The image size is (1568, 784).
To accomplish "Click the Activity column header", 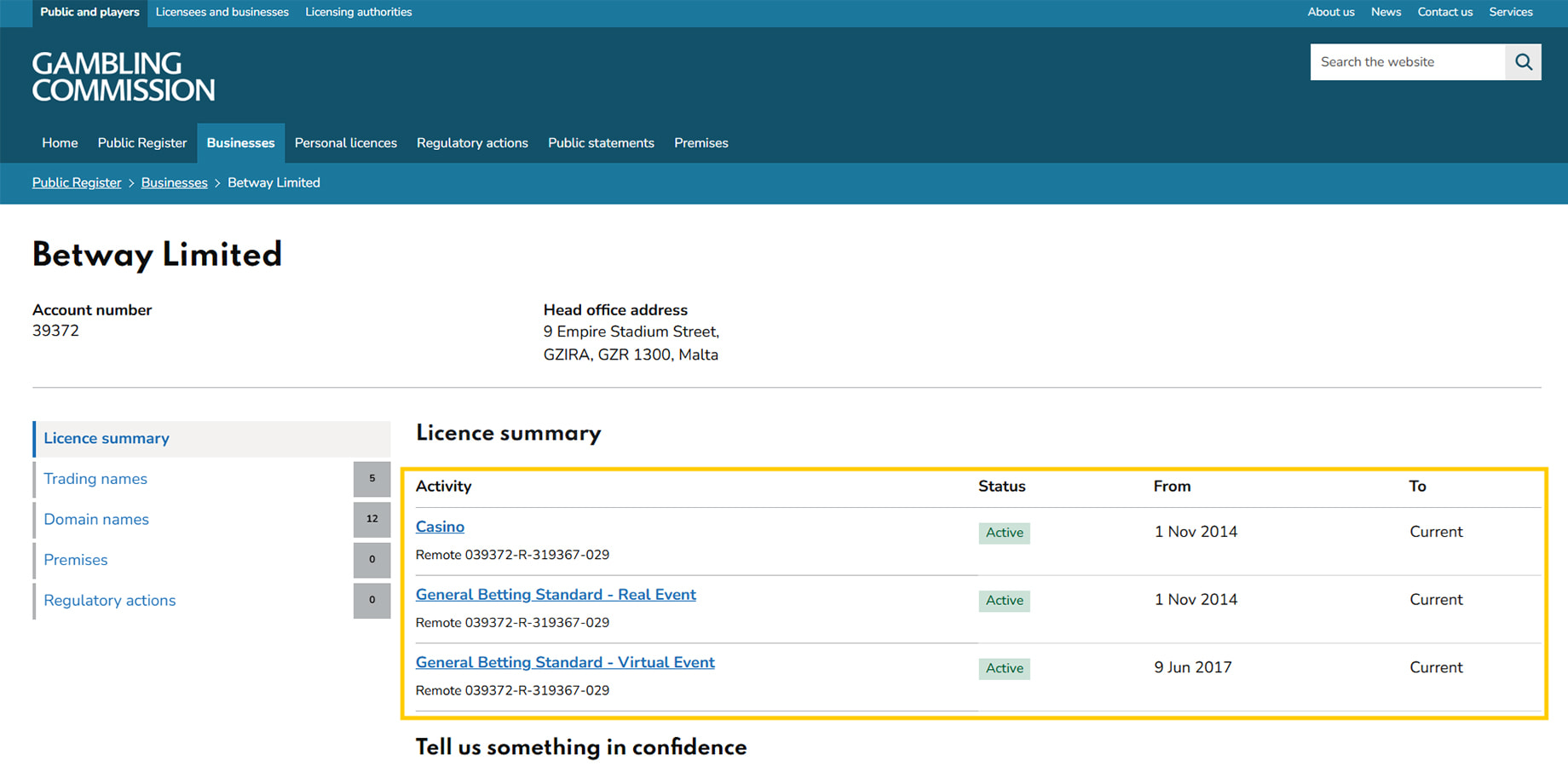I will click(x=443, y=487).
